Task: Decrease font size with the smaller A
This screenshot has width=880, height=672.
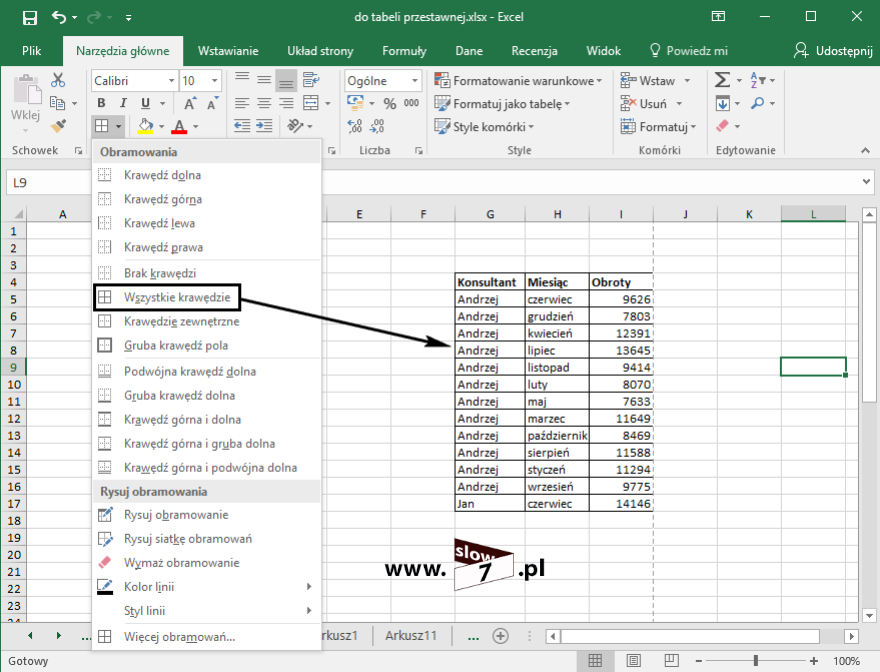Action: tap(212, 104)
